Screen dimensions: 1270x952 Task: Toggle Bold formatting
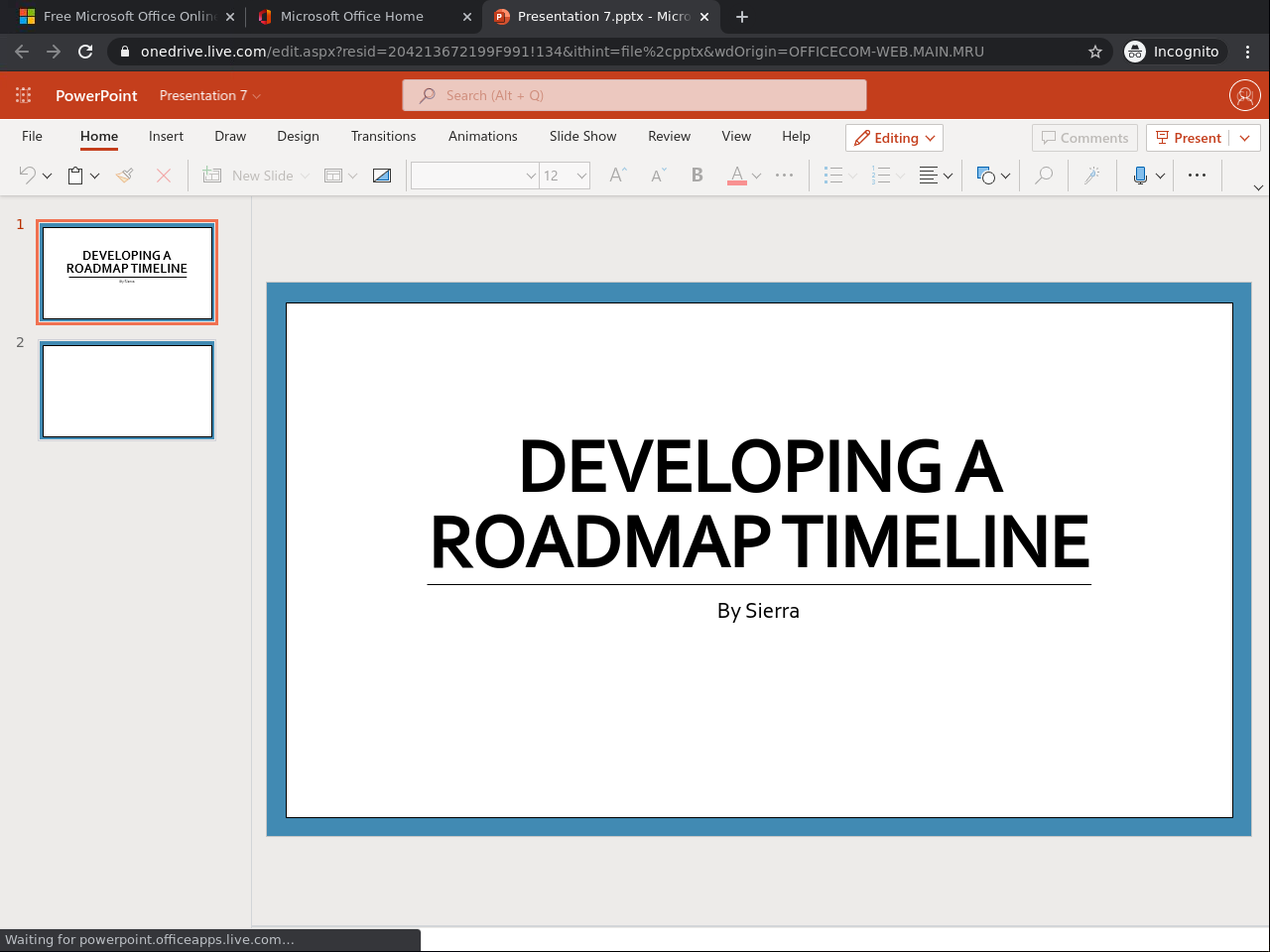698,176
